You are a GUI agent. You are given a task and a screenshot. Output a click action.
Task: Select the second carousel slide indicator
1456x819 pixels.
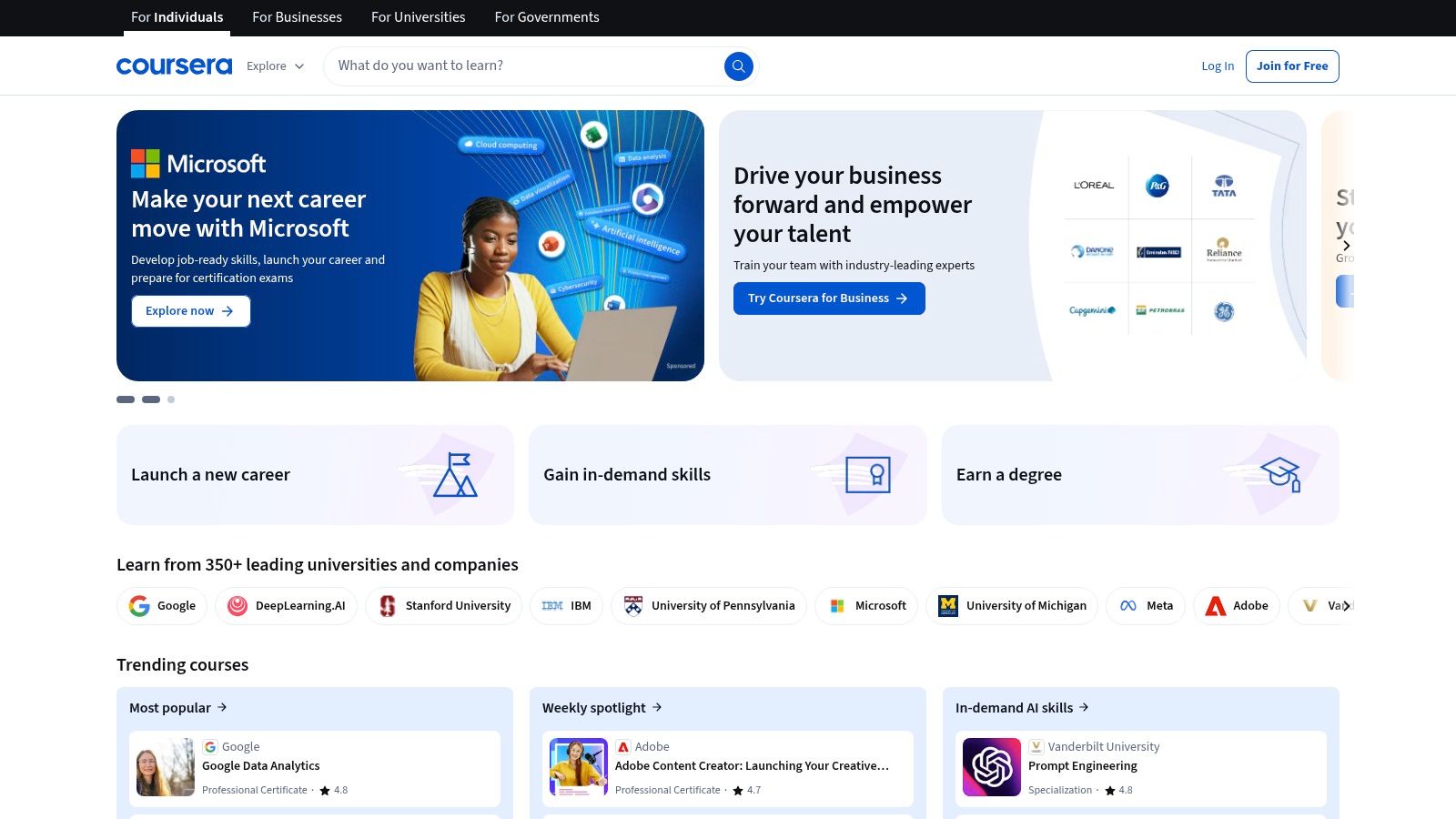pos(151,399)
